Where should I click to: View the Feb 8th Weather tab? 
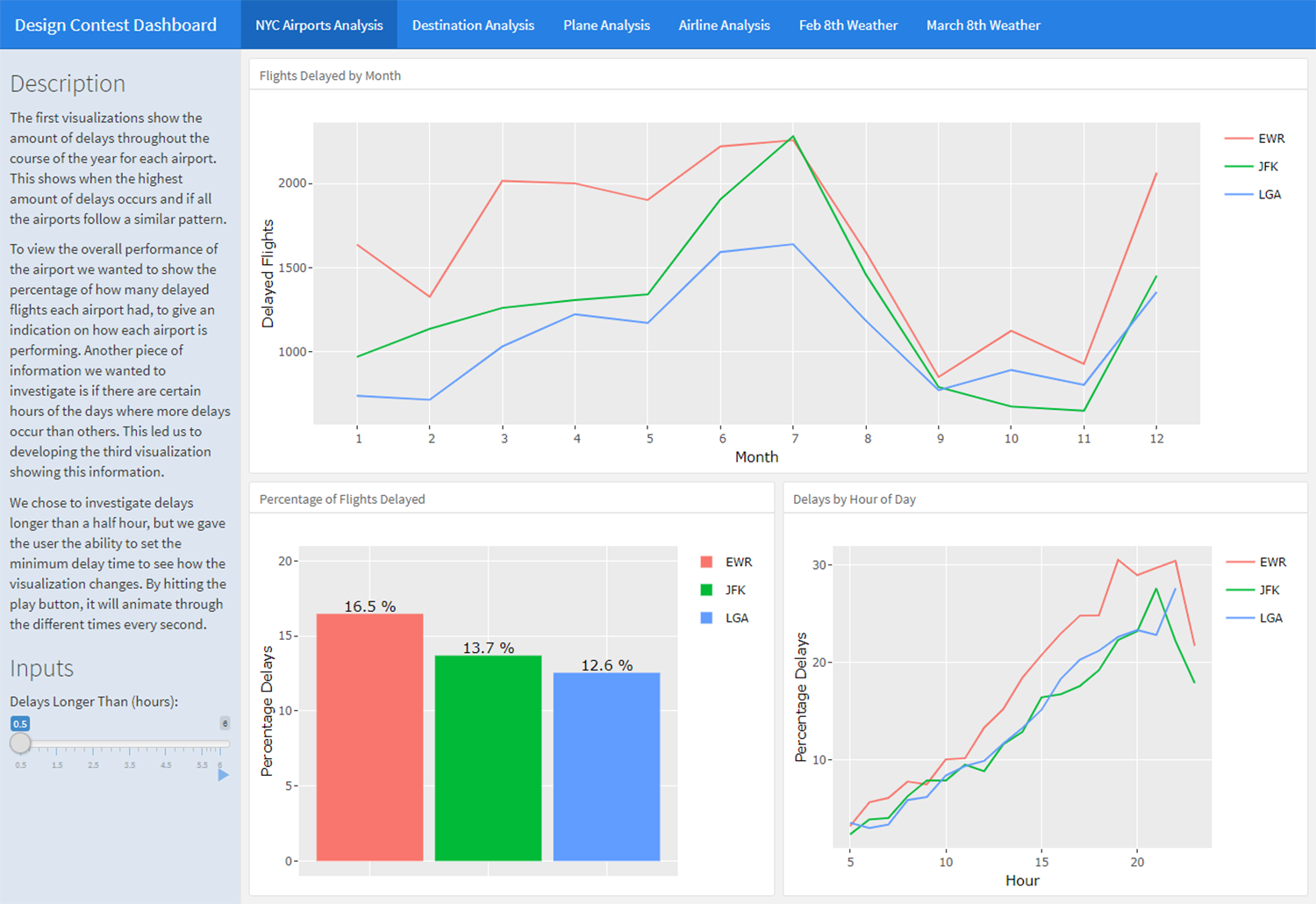coord(848,25)
